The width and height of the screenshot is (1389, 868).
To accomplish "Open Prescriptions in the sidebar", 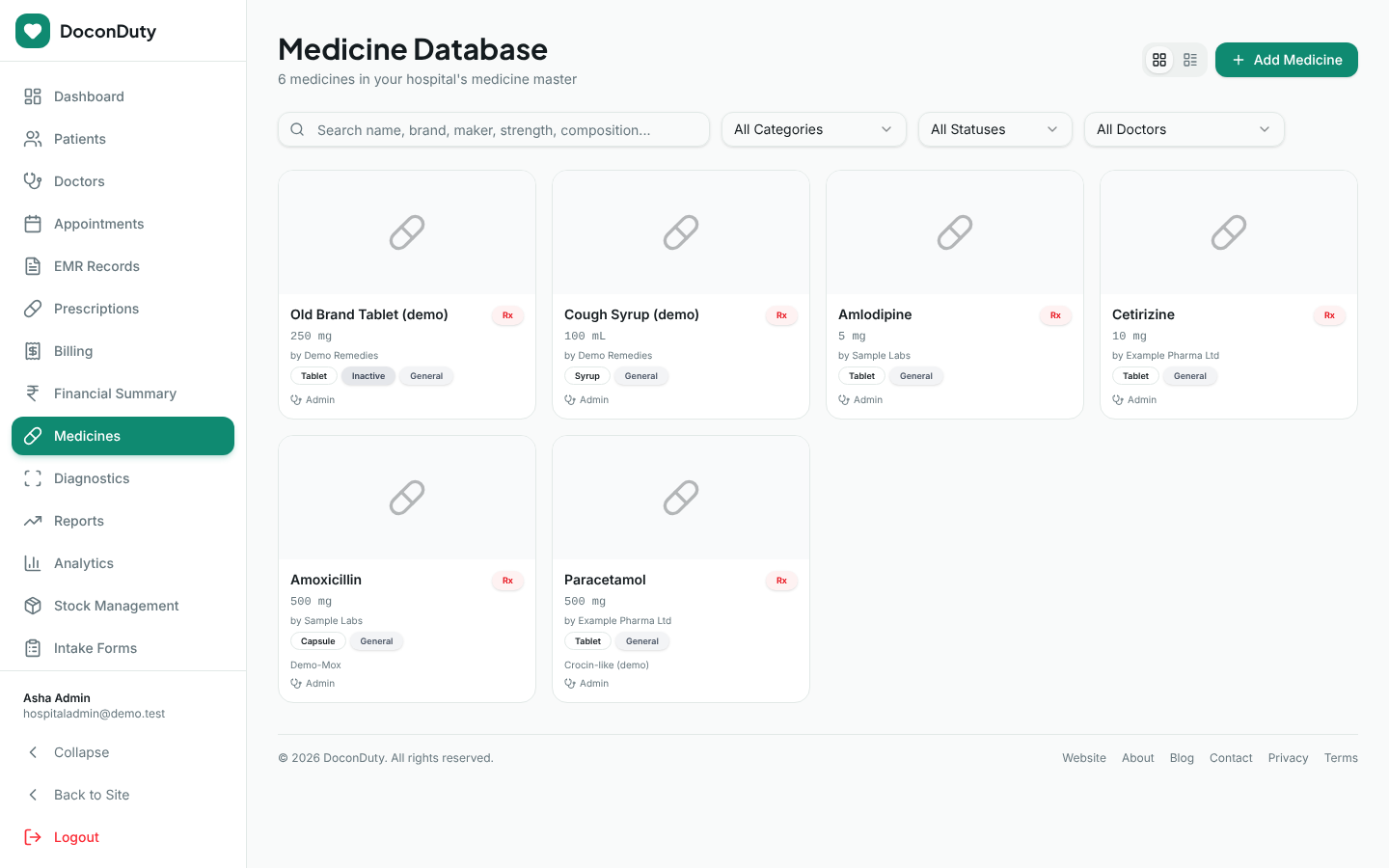I will point(123,309).
